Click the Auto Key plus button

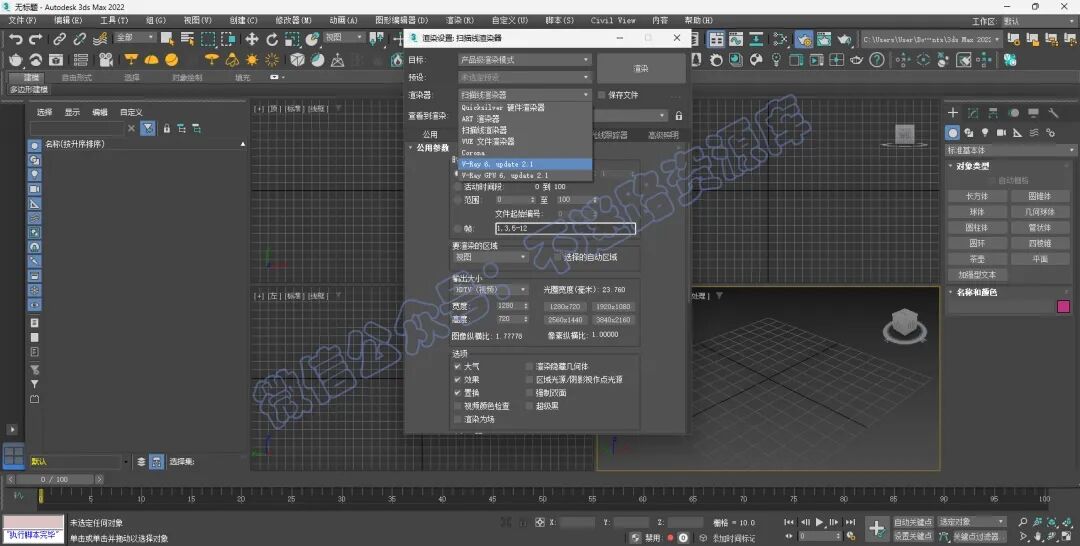pyautogui.click(x=876, y=529)
